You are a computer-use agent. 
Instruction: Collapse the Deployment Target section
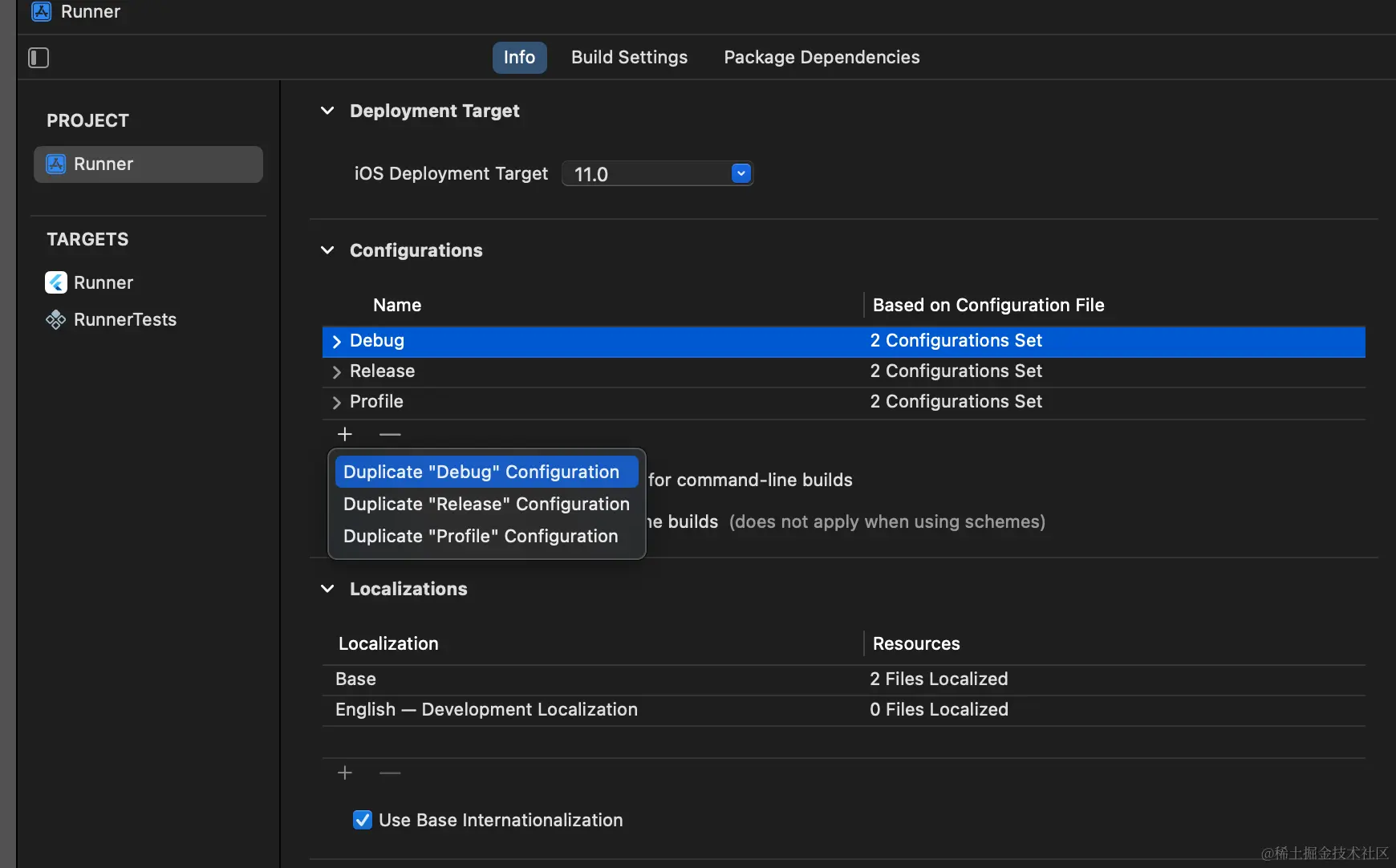pos(327,111)
